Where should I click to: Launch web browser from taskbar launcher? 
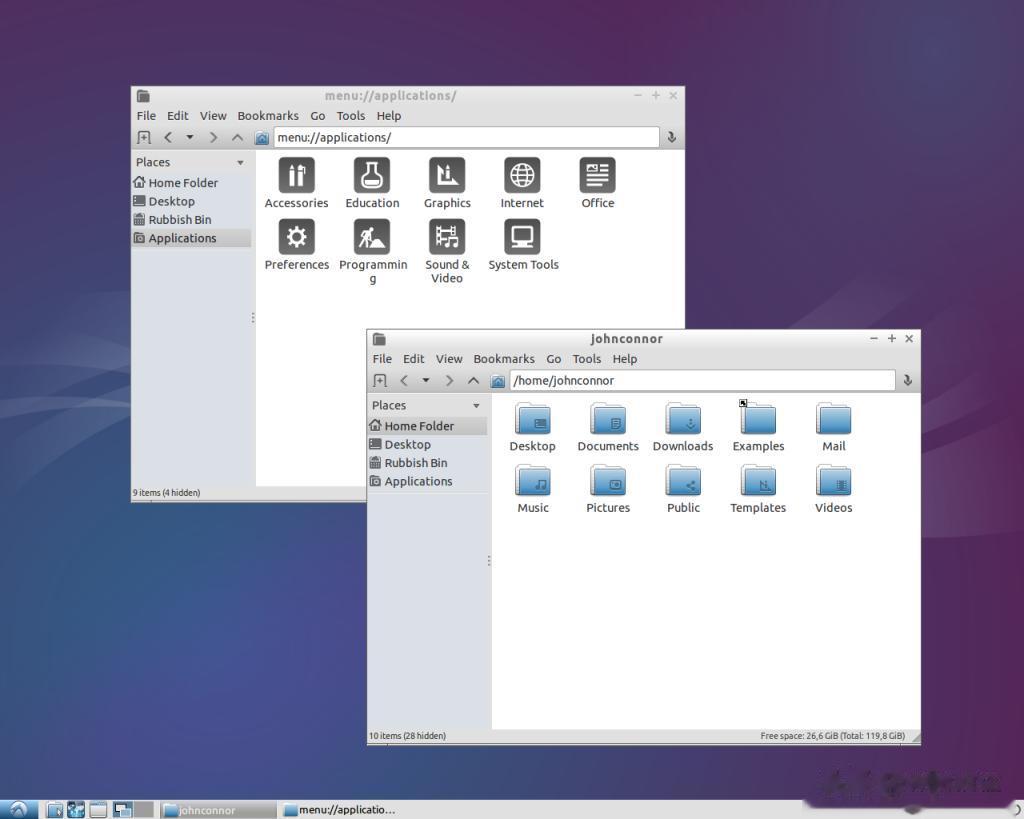coord(76,810)
